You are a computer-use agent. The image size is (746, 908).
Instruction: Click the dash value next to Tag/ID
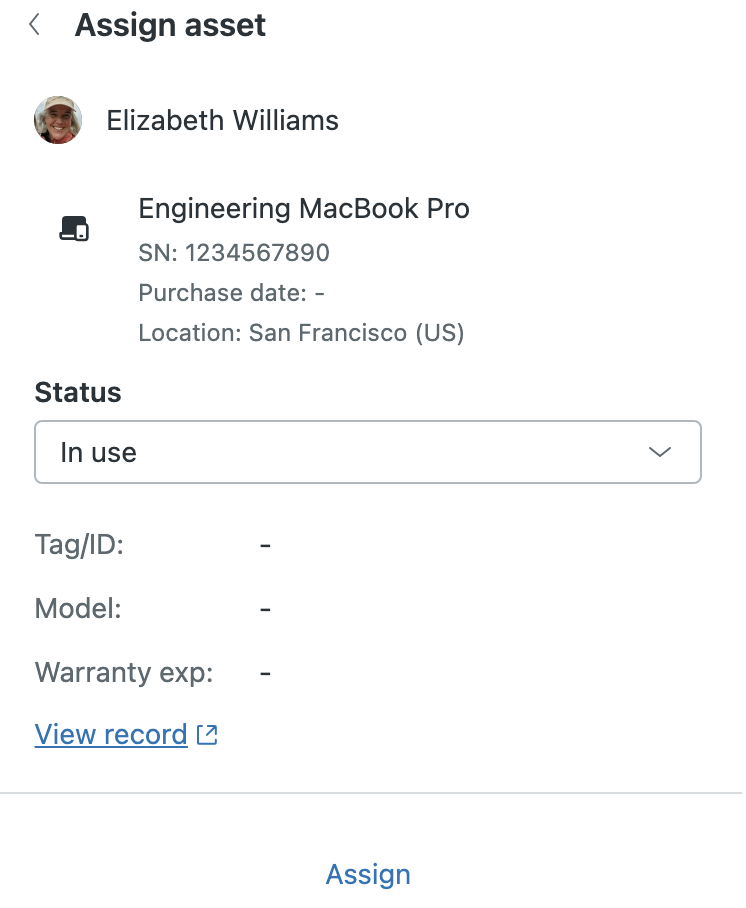pyautogui.click(x=266, y=546)
